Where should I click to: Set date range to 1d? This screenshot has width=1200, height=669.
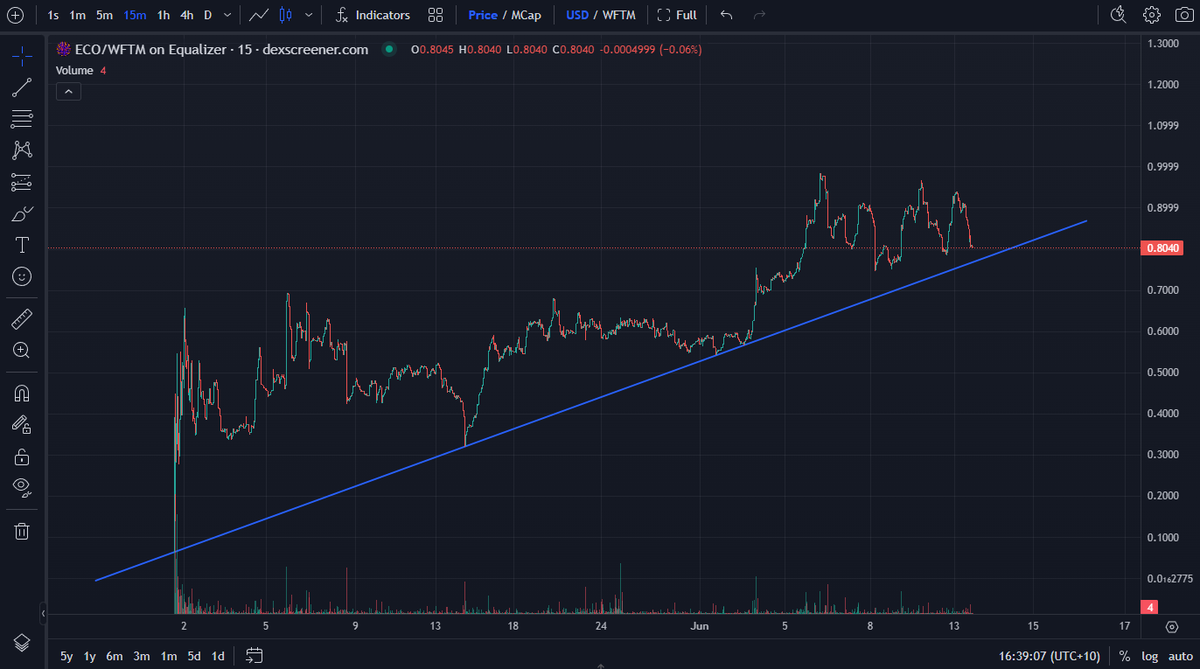(x=218, y=656)
